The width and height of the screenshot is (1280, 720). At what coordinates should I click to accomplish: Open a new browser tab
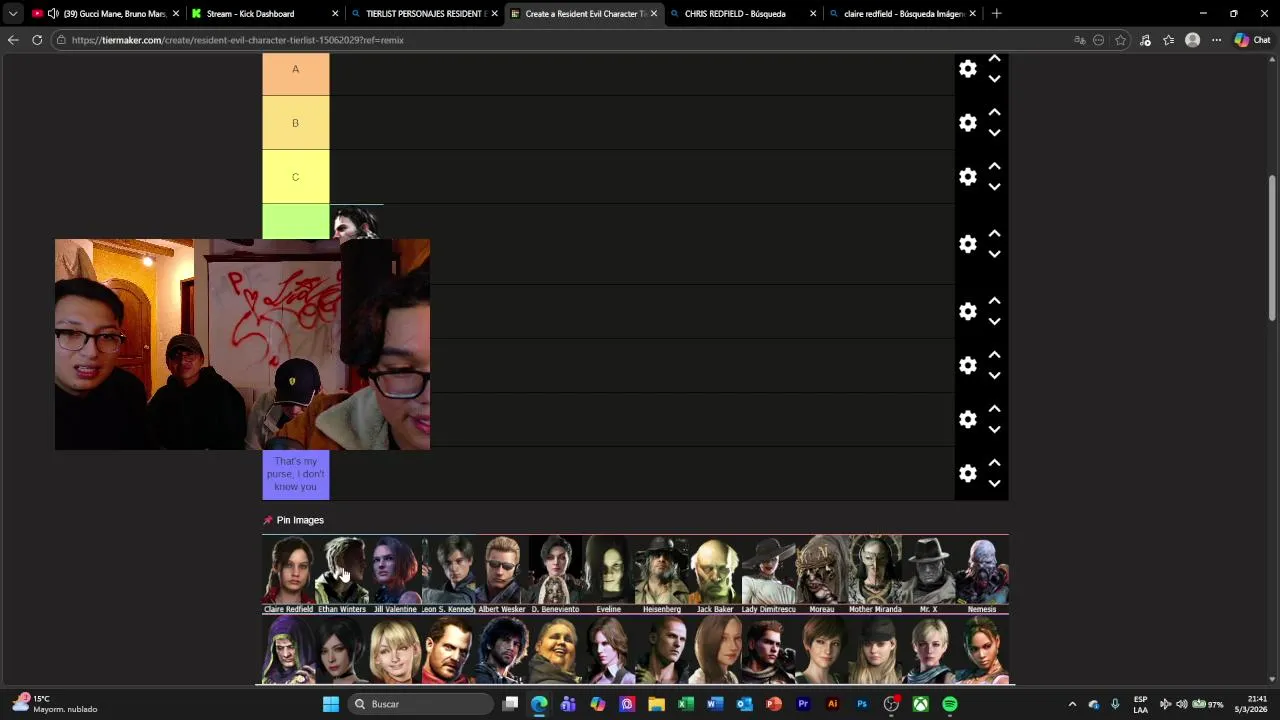coord(996,14)
